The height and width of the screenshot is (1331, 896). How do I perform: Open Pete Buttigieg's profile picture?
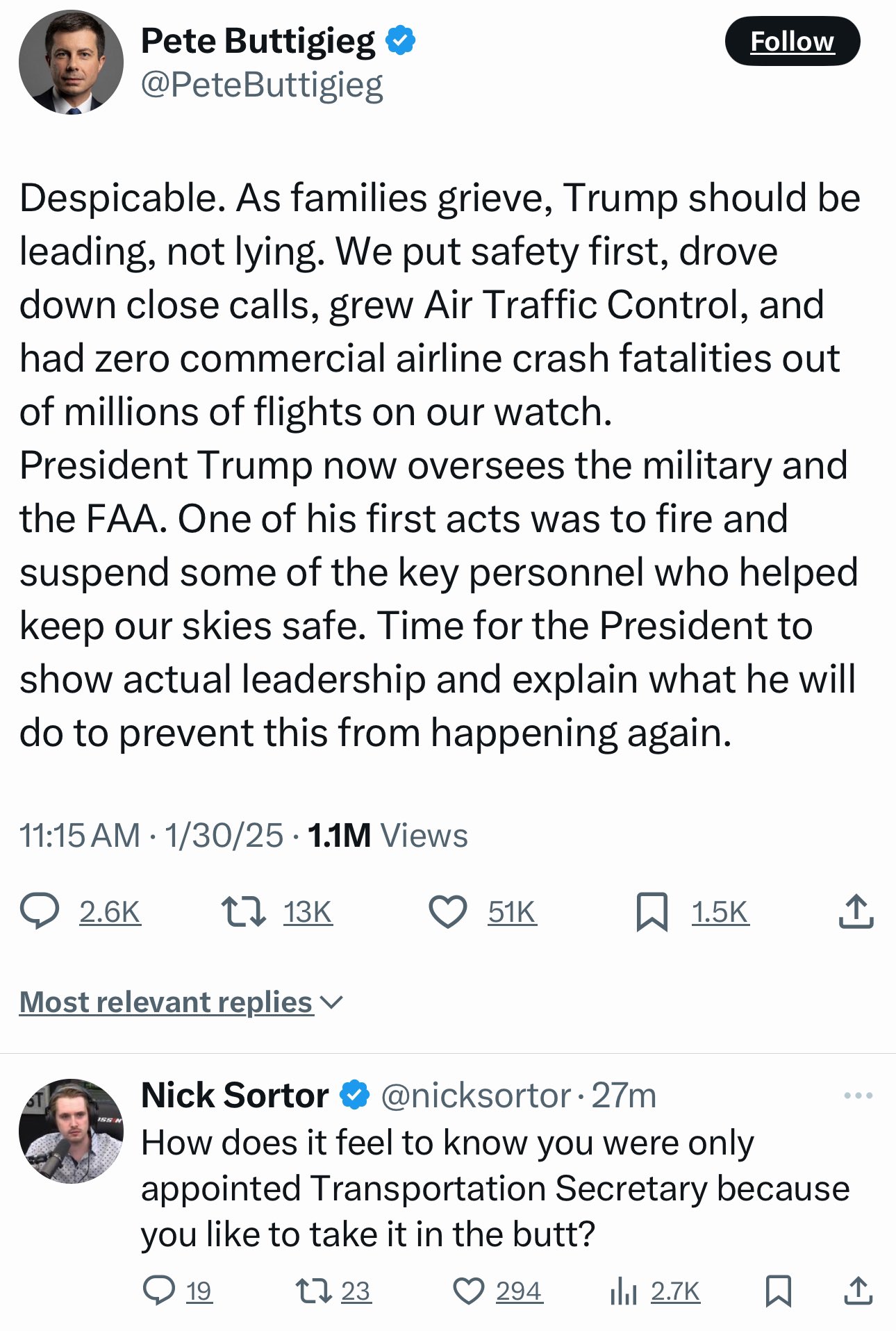pyautogui.click(x=71, y=63)
